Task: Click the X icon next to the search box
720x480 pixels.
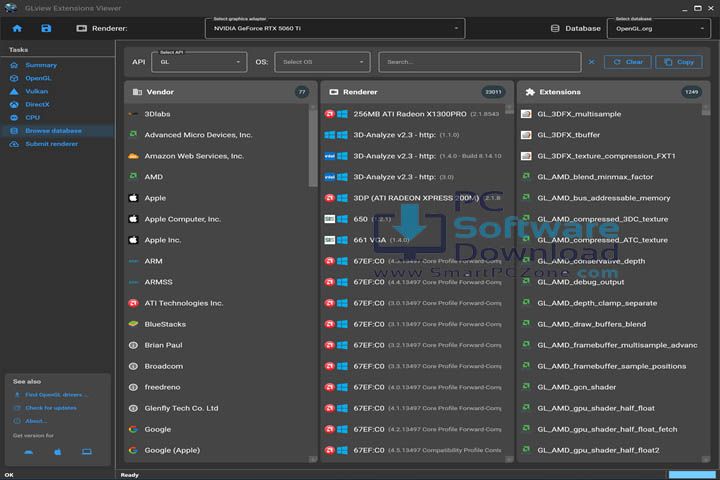Action: pyautogui.click(x=592, y=62)
